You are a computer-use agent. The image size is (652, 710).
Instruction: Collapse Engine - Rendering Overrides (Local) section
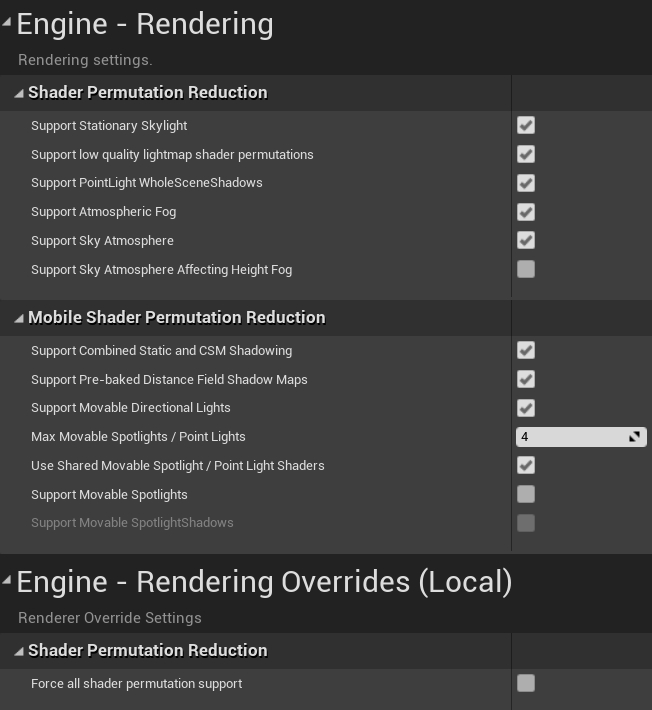pos(6,580)
